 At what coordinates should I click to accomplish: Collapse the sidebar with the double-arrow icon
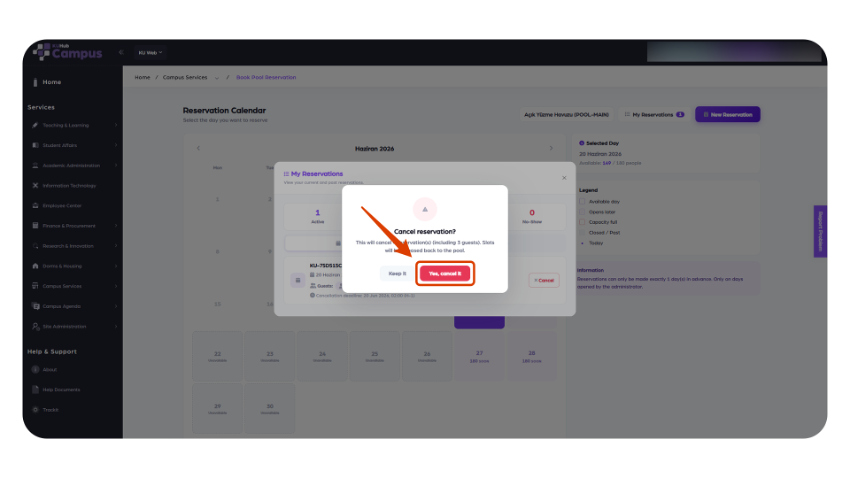coord(121,53)
